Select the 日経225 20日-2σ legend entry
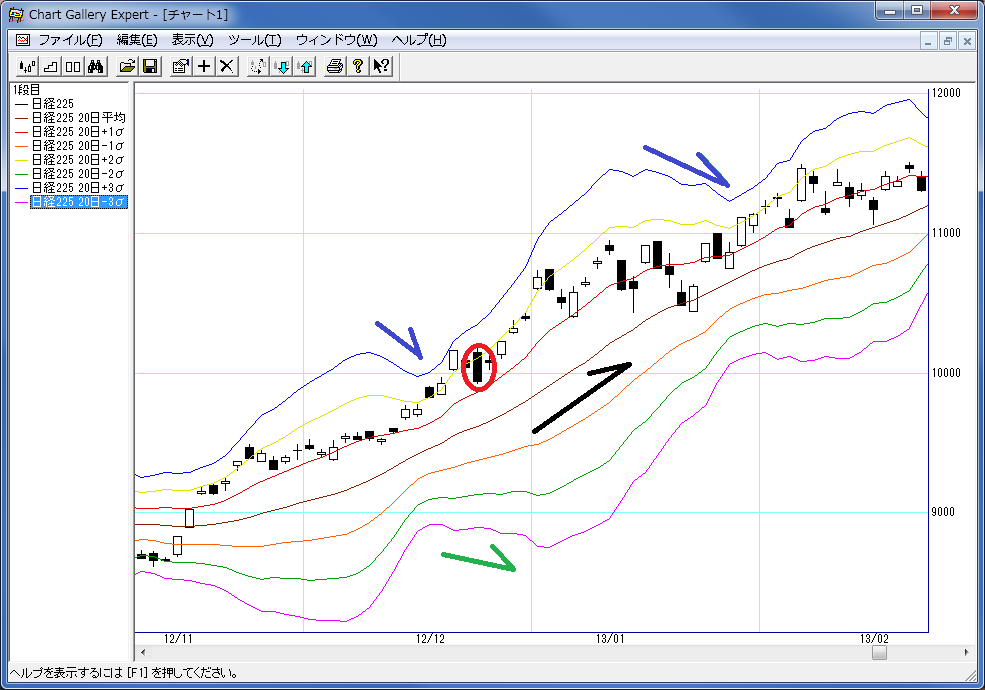The image size is (985, 690). [x=78, y=173]
